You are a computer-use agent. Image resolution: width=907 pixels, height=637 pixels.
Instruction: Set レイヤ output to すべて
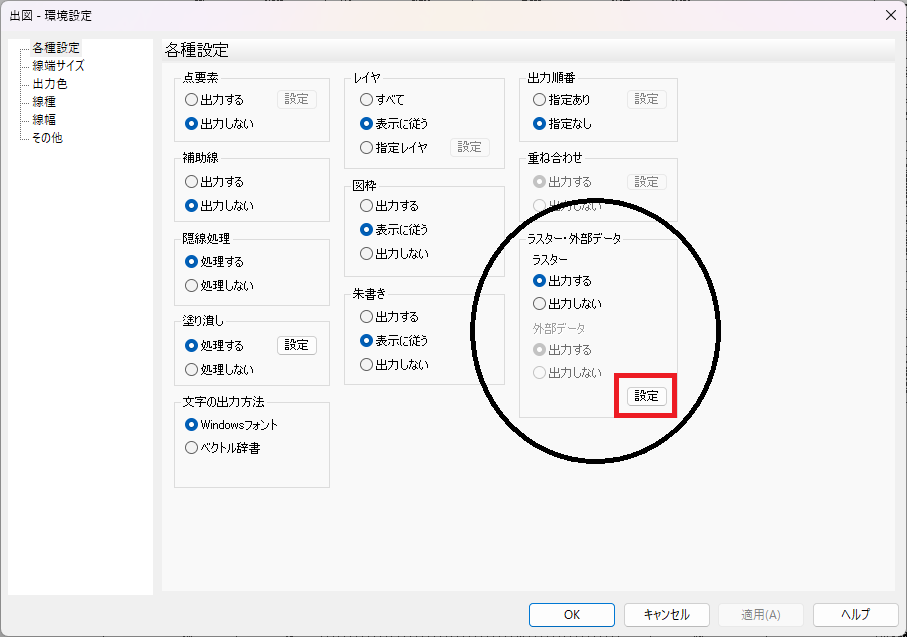tap(367, 99)
